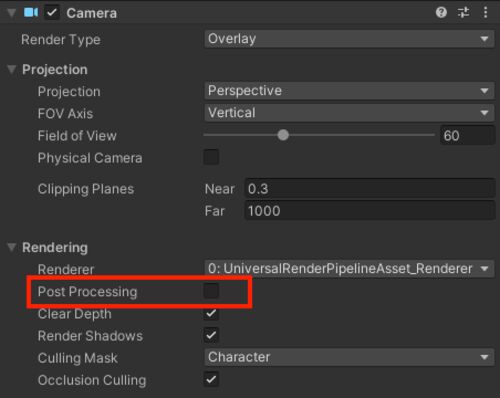The image size is (500, 398).
Task: Open the Culling Mask Character dropdown
Action: click(x=349, y=357)
